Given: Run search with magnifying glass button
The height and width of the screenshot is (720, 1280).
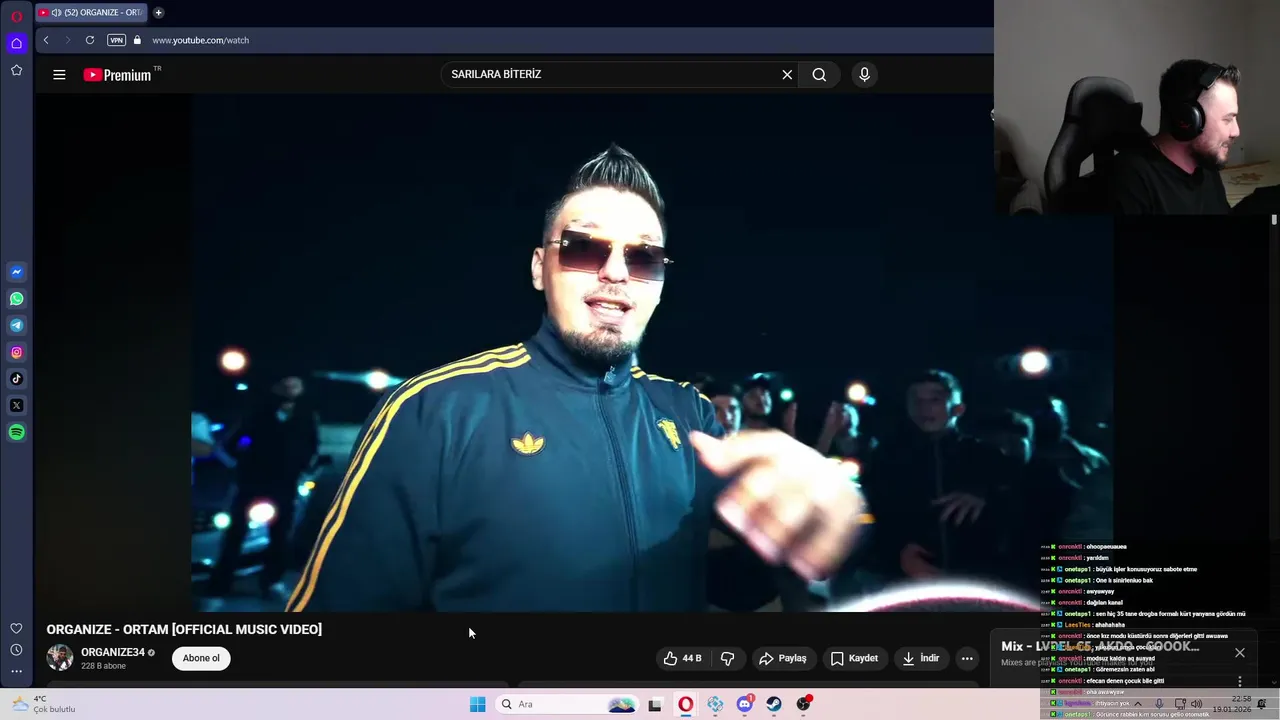Looking at the screenshot, I should coord(819,74).
